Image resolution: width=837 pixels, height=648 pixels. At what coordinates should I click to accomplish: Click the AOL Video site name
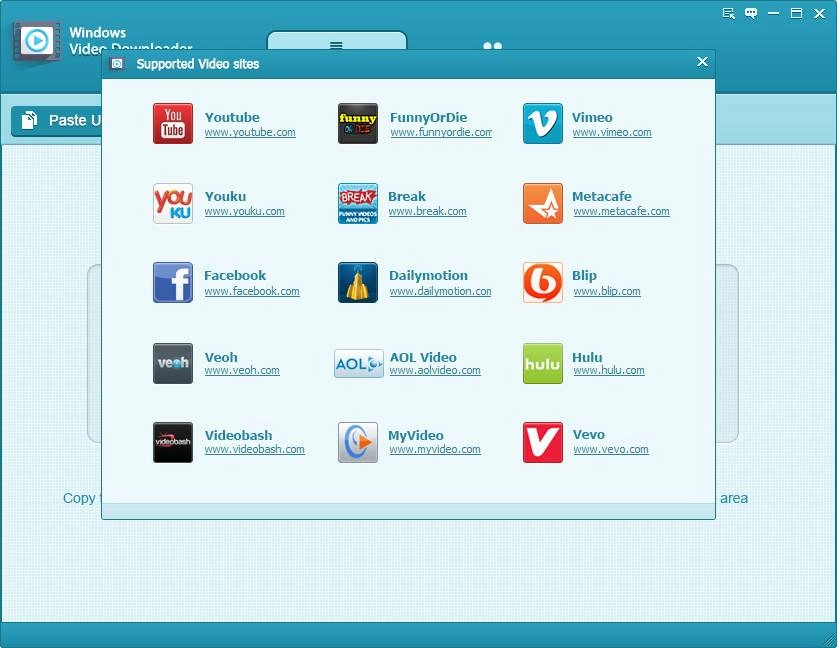click(423, 357)
